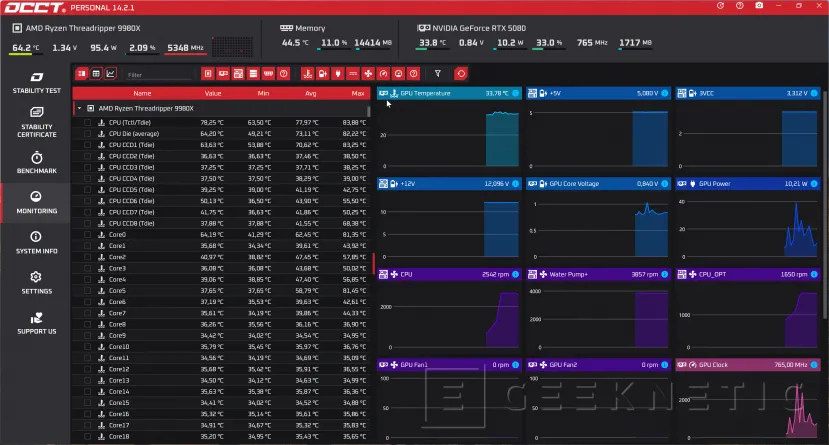
Task: Switch to split table and graph view
Action: [81, 73]
